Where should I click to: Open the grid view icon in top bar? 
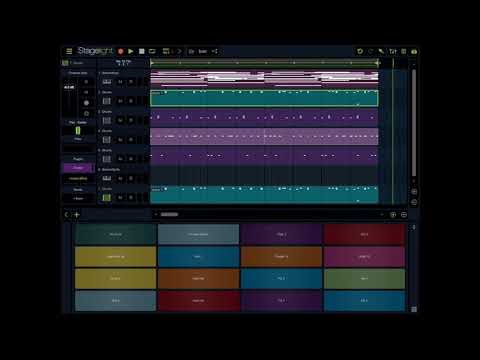tap(404, 51)
